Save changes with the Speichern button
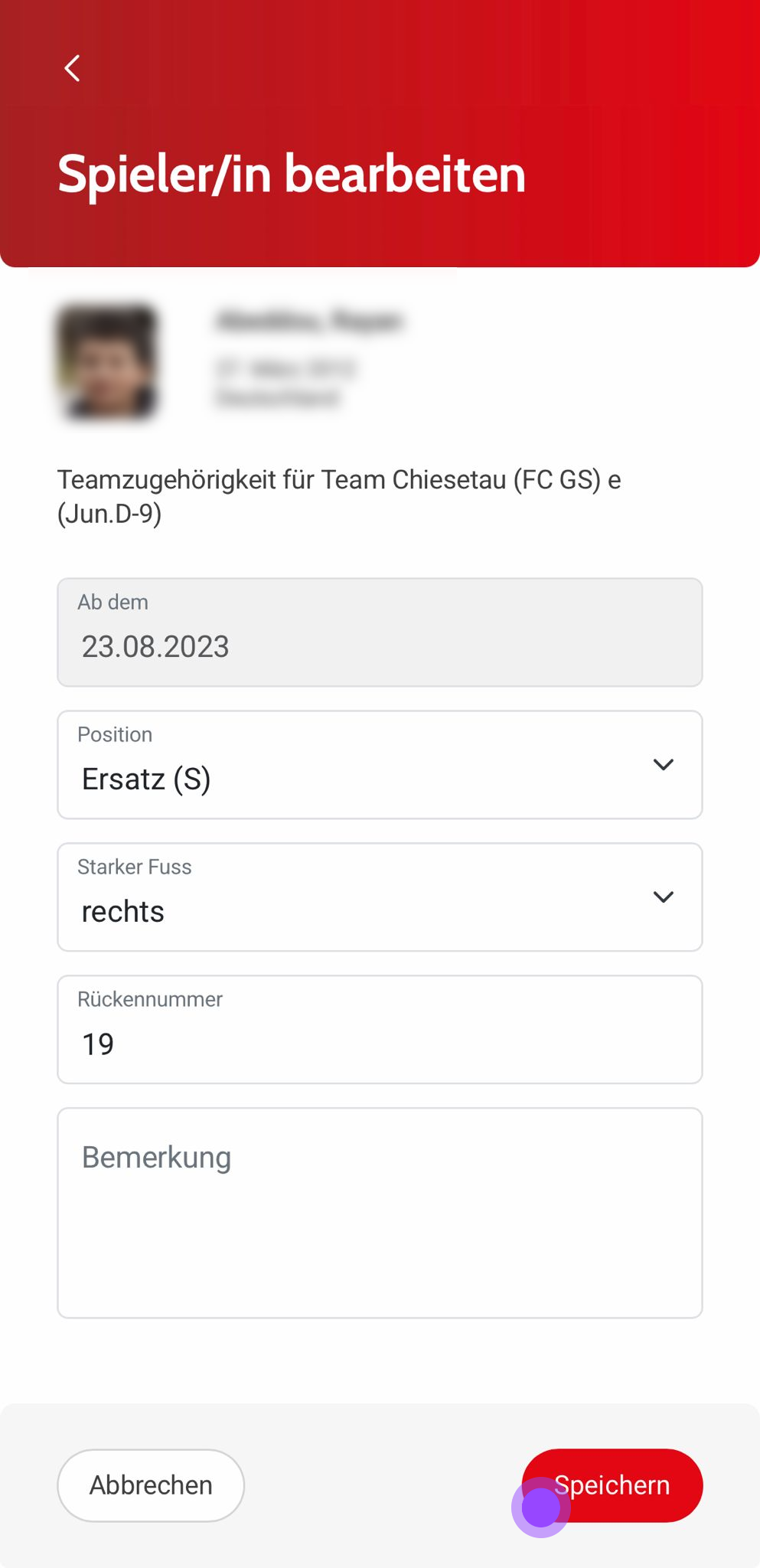 point(612,1485)
